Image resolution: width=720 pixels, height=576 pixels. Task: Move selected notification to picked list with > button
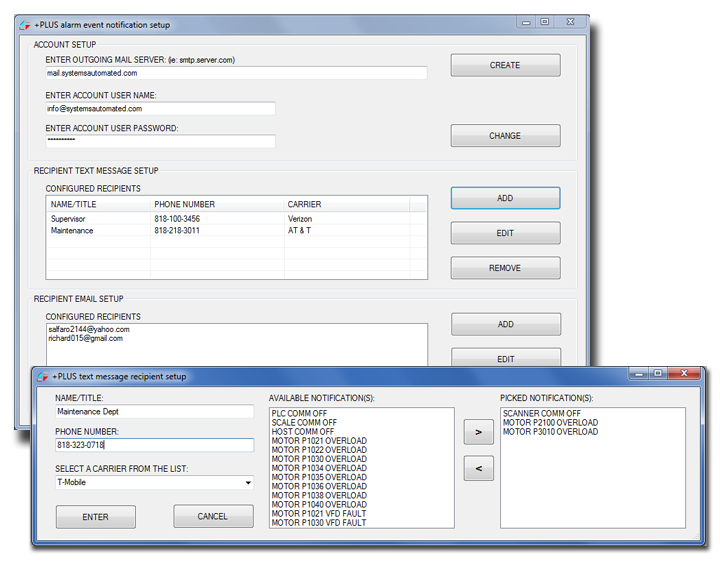pyautogui.click(x=478, y=432)
